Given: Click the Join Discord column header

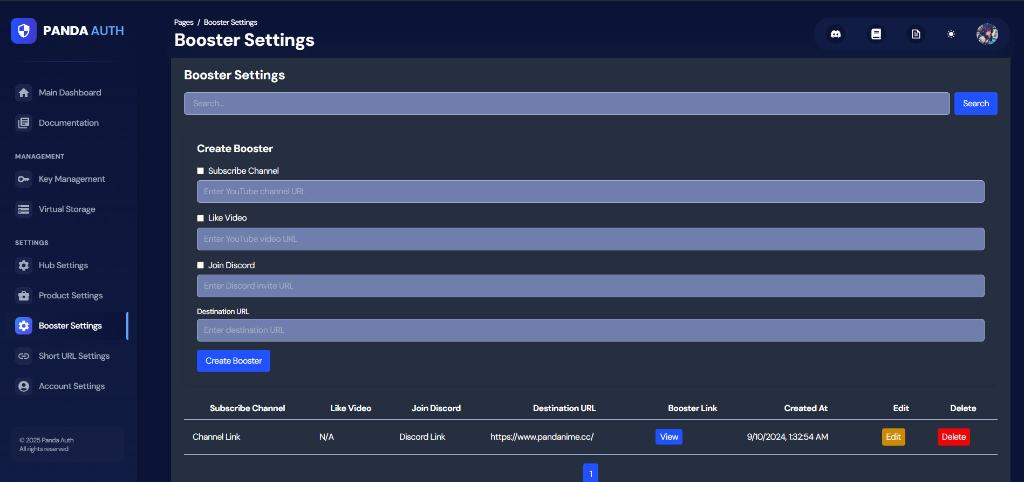Looking at the screenshot, I should click(436, 408).
